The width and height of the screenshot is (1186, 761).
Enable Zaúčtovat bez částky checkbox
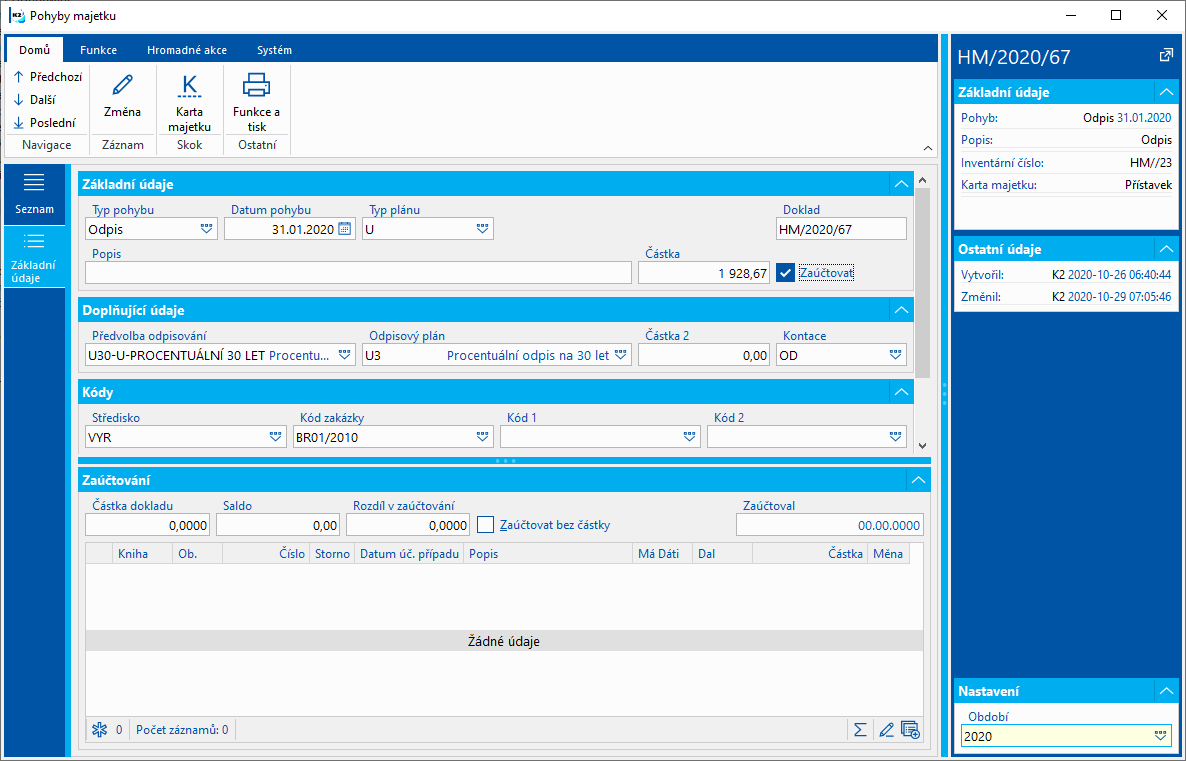[x=486, y=525]
